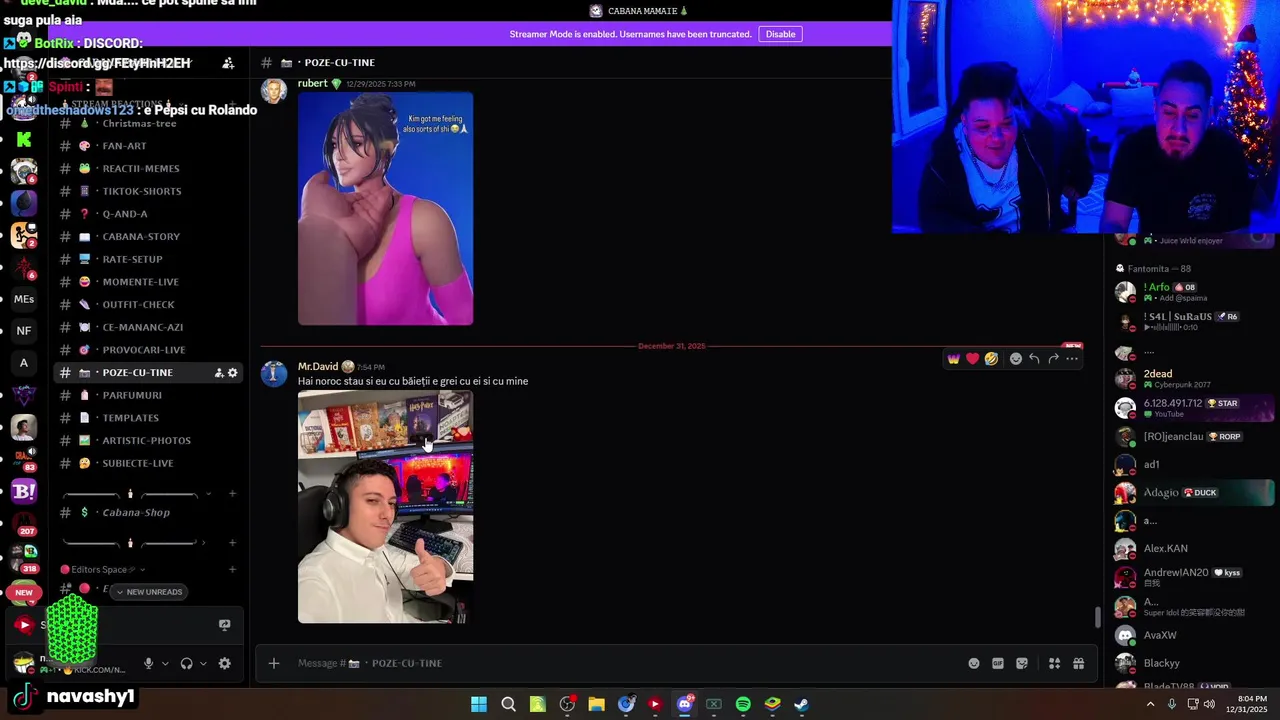1280x720 pixels.
Task: Edit POZE-CU-TINE channel settings gear
Action: [233, 373]
